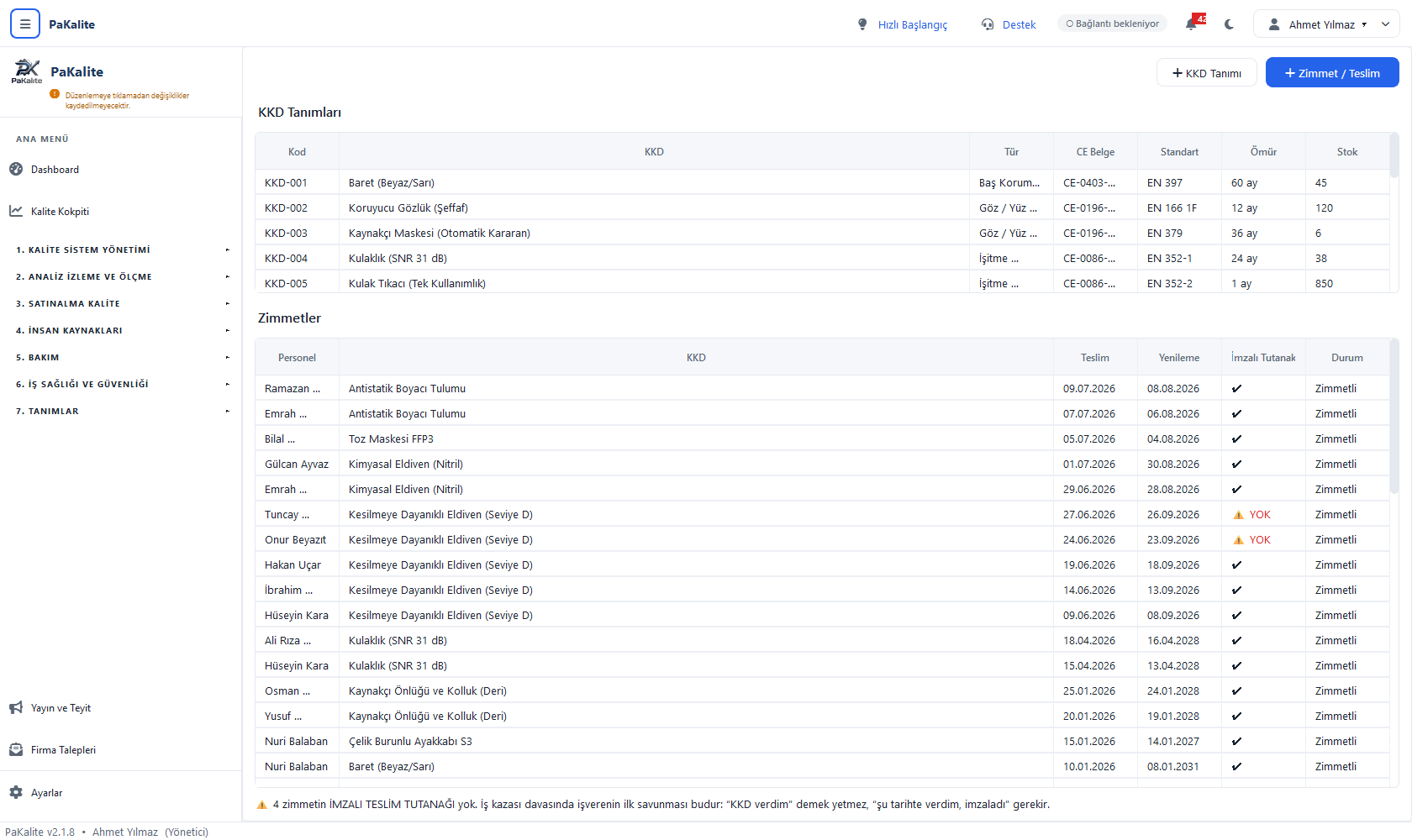Click signed checkmark in Ramazan's row
This screenshot has height=840, width=1412.
click(x=1236, y=388)
